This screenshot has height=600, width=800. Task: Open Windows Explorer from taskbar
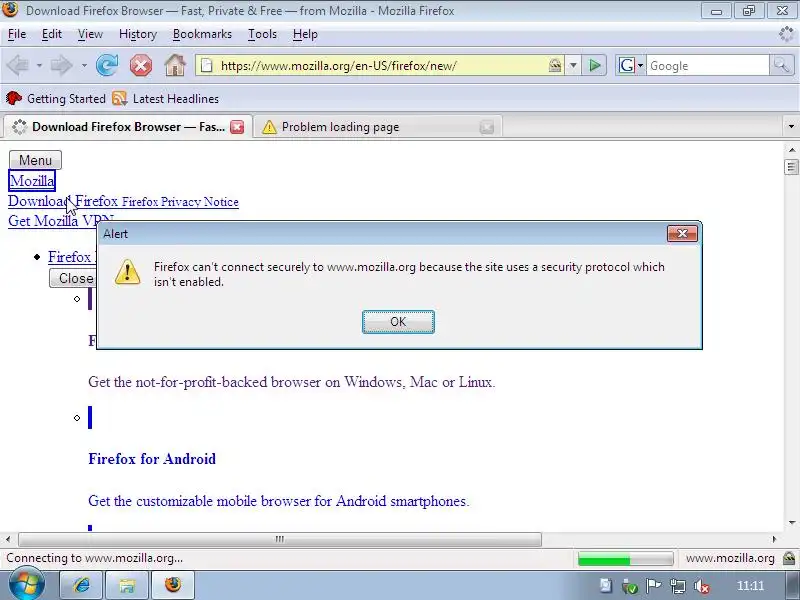(127, 585)
